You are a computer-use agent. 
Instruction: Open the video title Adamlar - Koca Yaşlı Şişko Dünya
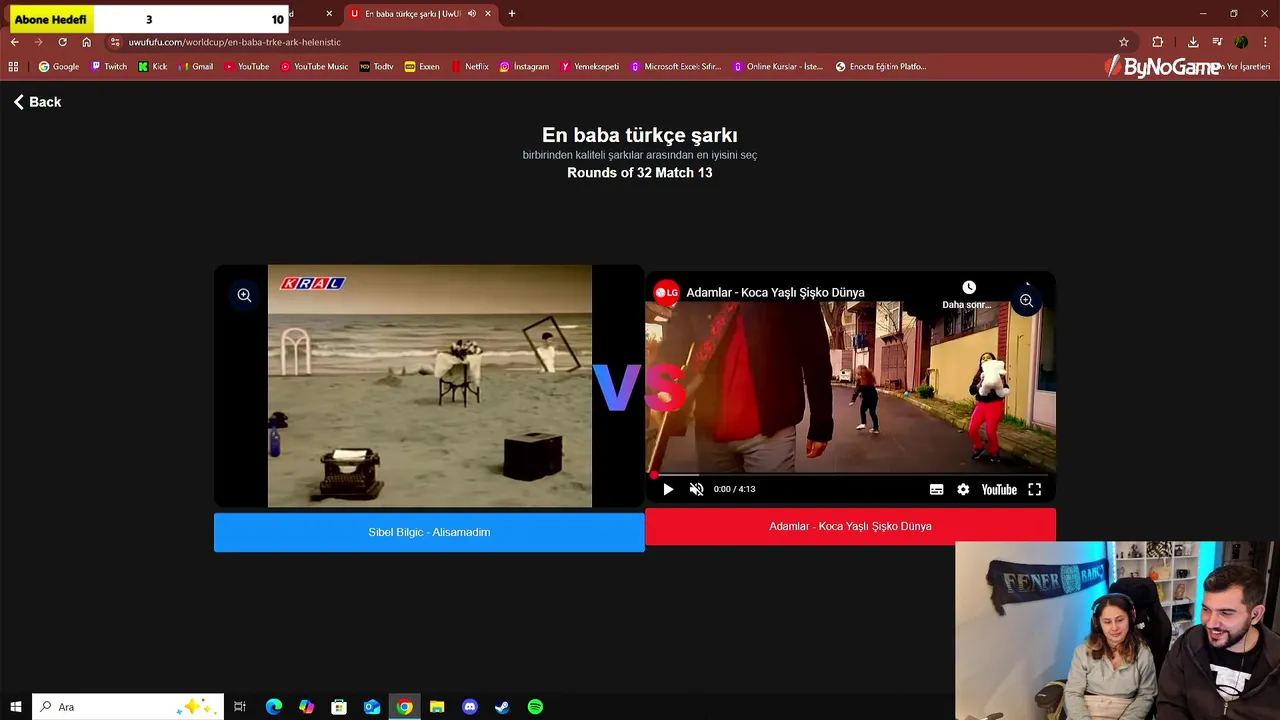pyautogui.click(x=775, y=292)
